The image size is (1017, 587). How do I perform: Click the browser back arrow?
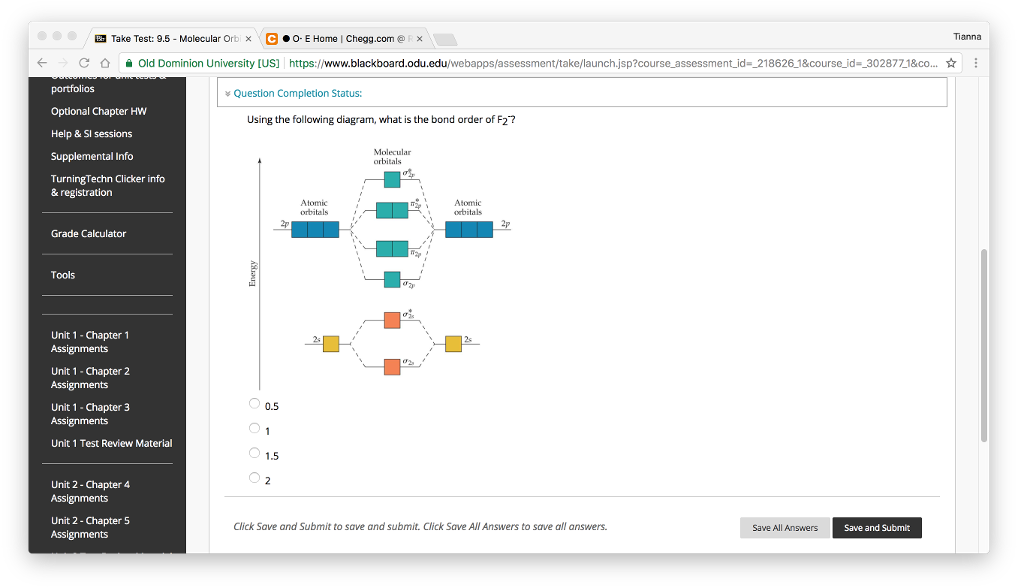click(41, 63)
